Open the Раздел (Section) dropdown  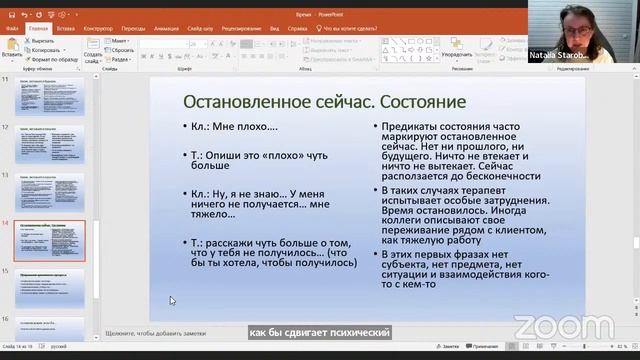tap(118, 60)
